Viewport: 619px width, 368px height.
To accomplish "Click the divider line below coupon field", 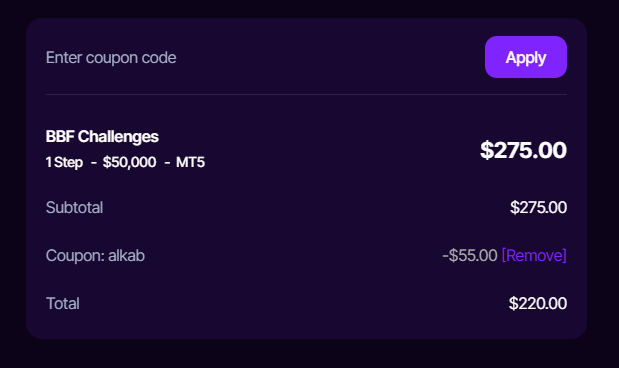I will point(306,94).
